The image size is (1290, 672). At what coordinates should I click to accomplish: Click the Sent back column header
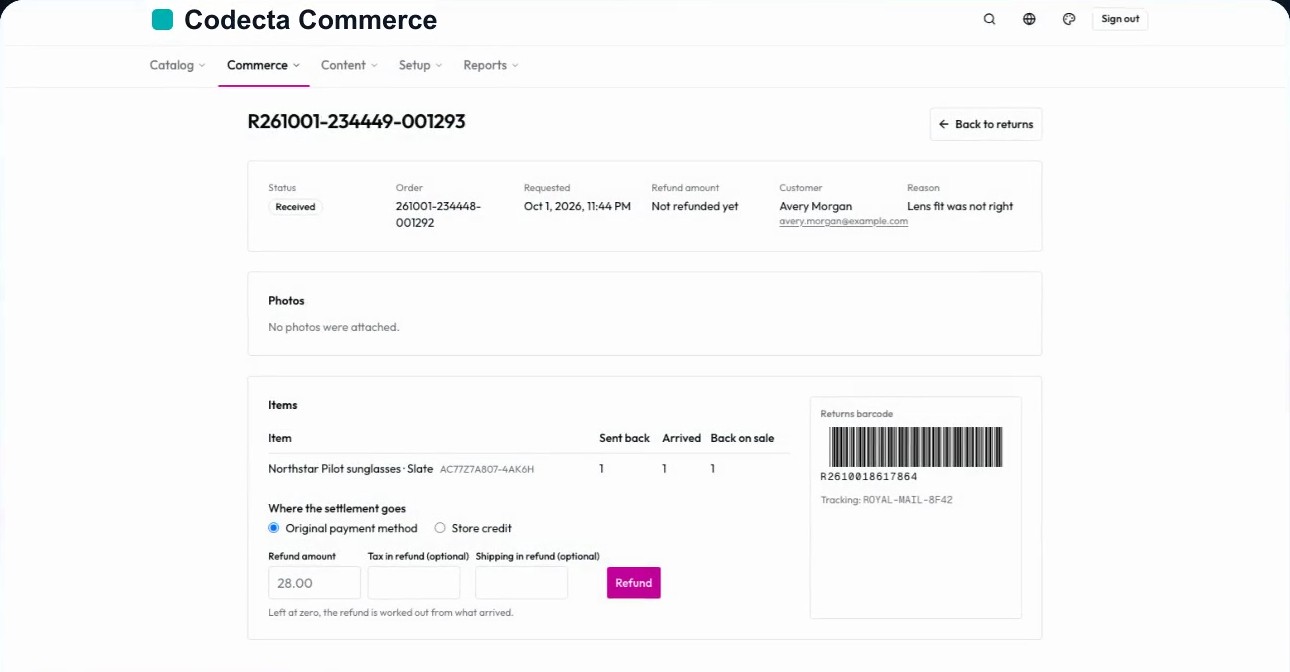(624, 438)
